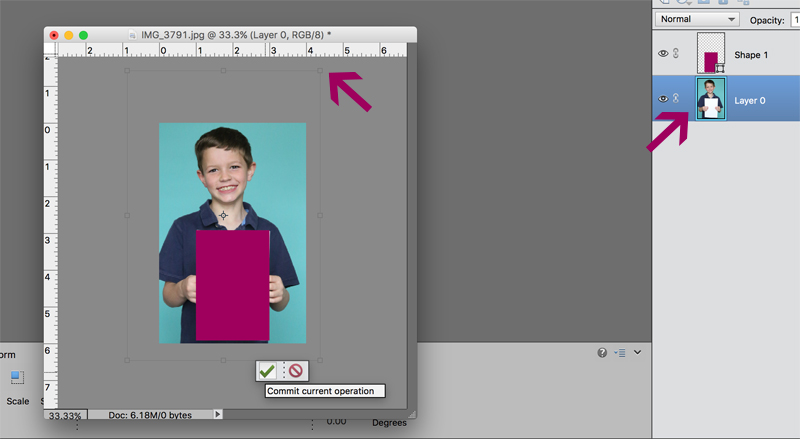Click the link icon on Shape 1

click(676, 53)
